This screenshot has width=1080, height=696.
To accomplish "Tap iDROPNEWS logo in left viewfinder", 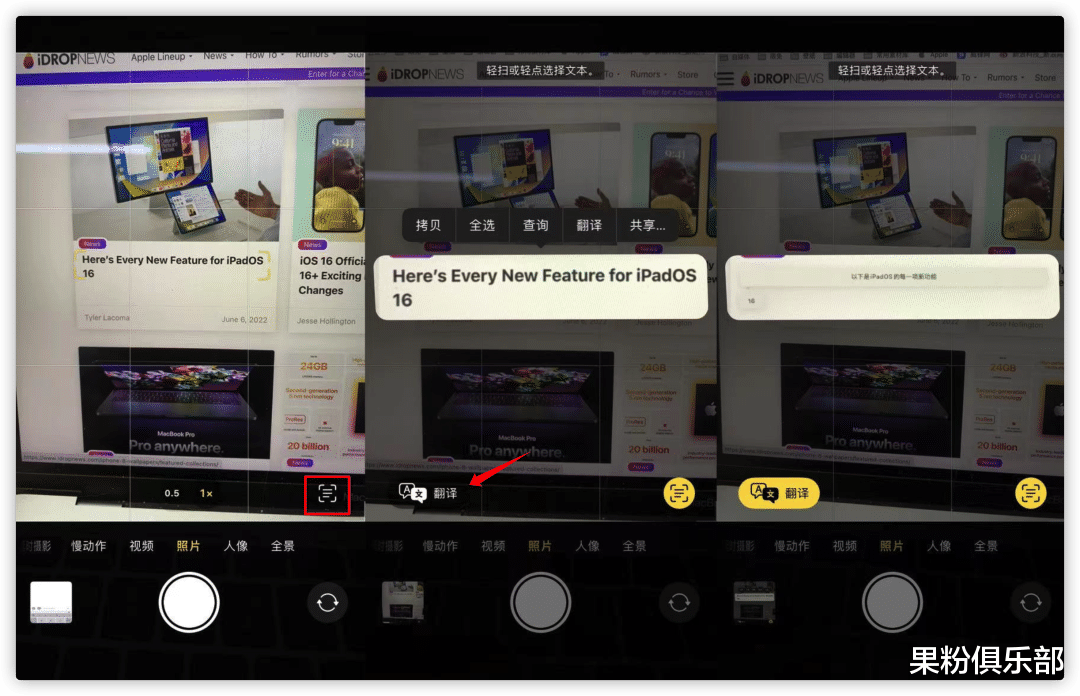I will [x=69, y=59].
